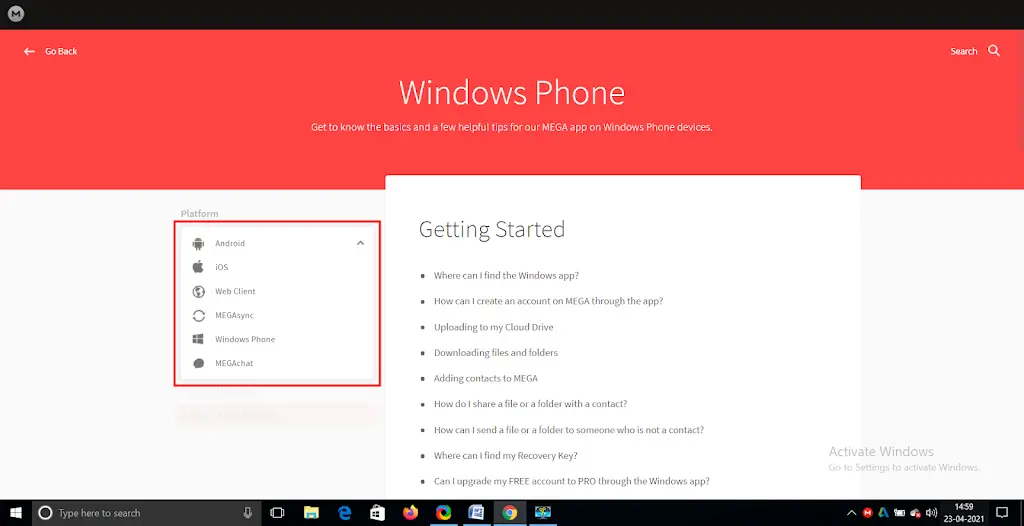Collapse the Platform dropdown chevron
Image resolution: width=1024 pixels, height=526 pixels.
click(360, 243)
